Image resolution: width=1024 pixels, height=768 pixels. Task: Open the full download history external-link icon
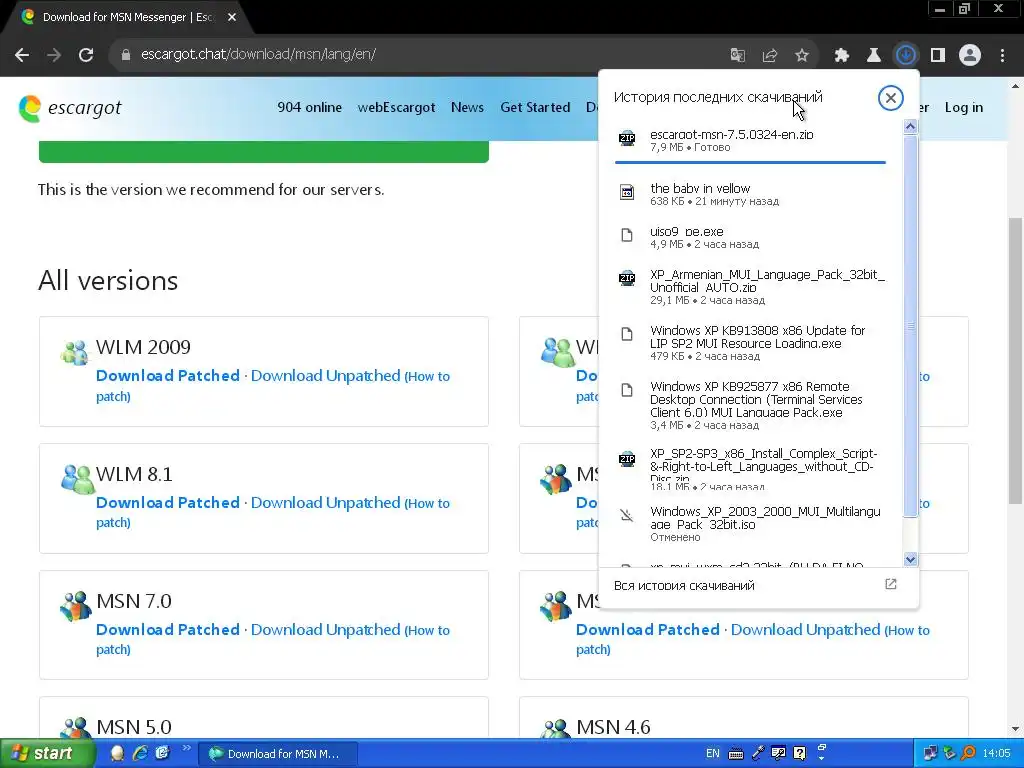pyautogui.click(x=891, y=584)
